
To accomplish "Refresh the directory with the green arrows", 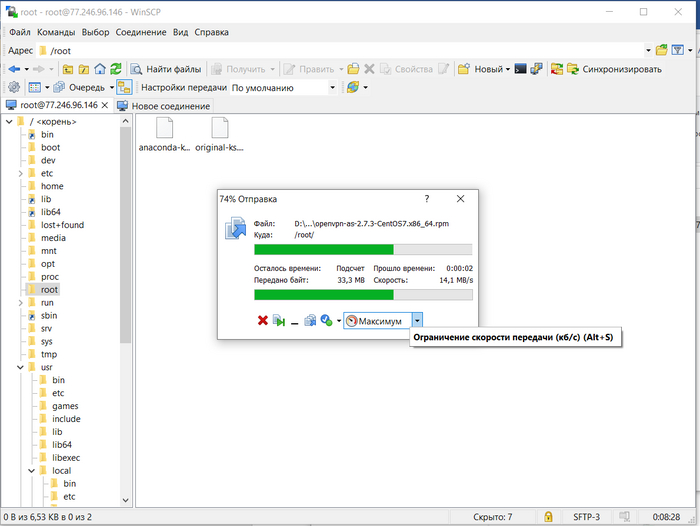I will (x=116, y=69).
